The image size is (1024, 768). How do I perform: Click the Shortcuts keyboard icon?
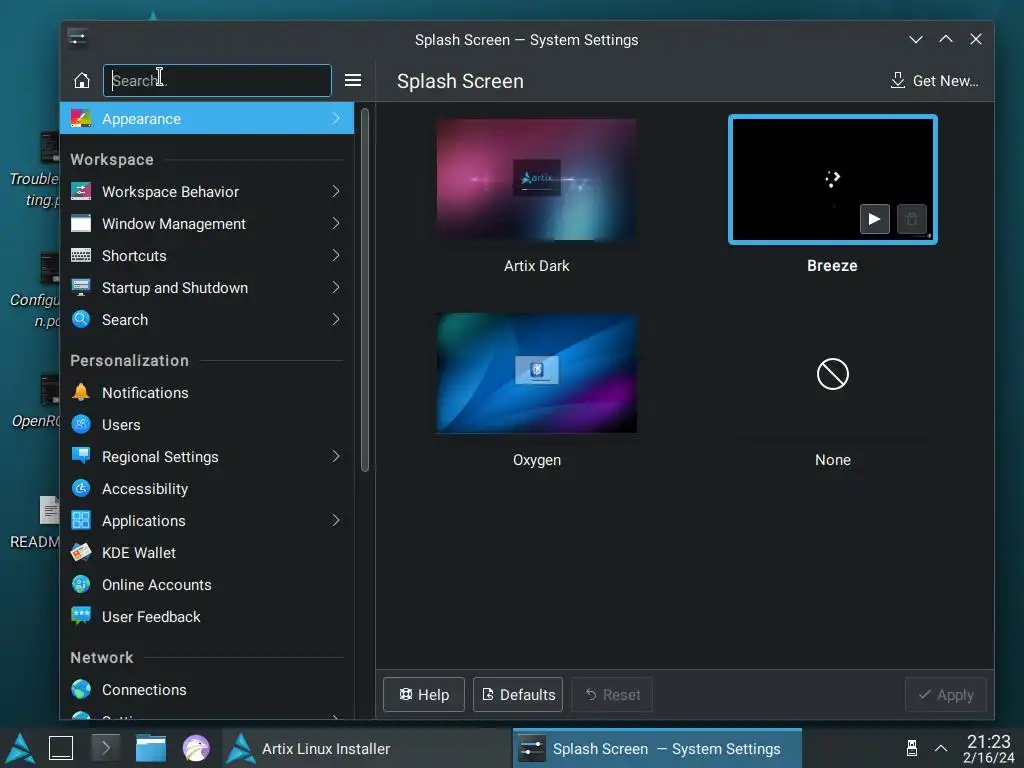click(x=81, y=255)
